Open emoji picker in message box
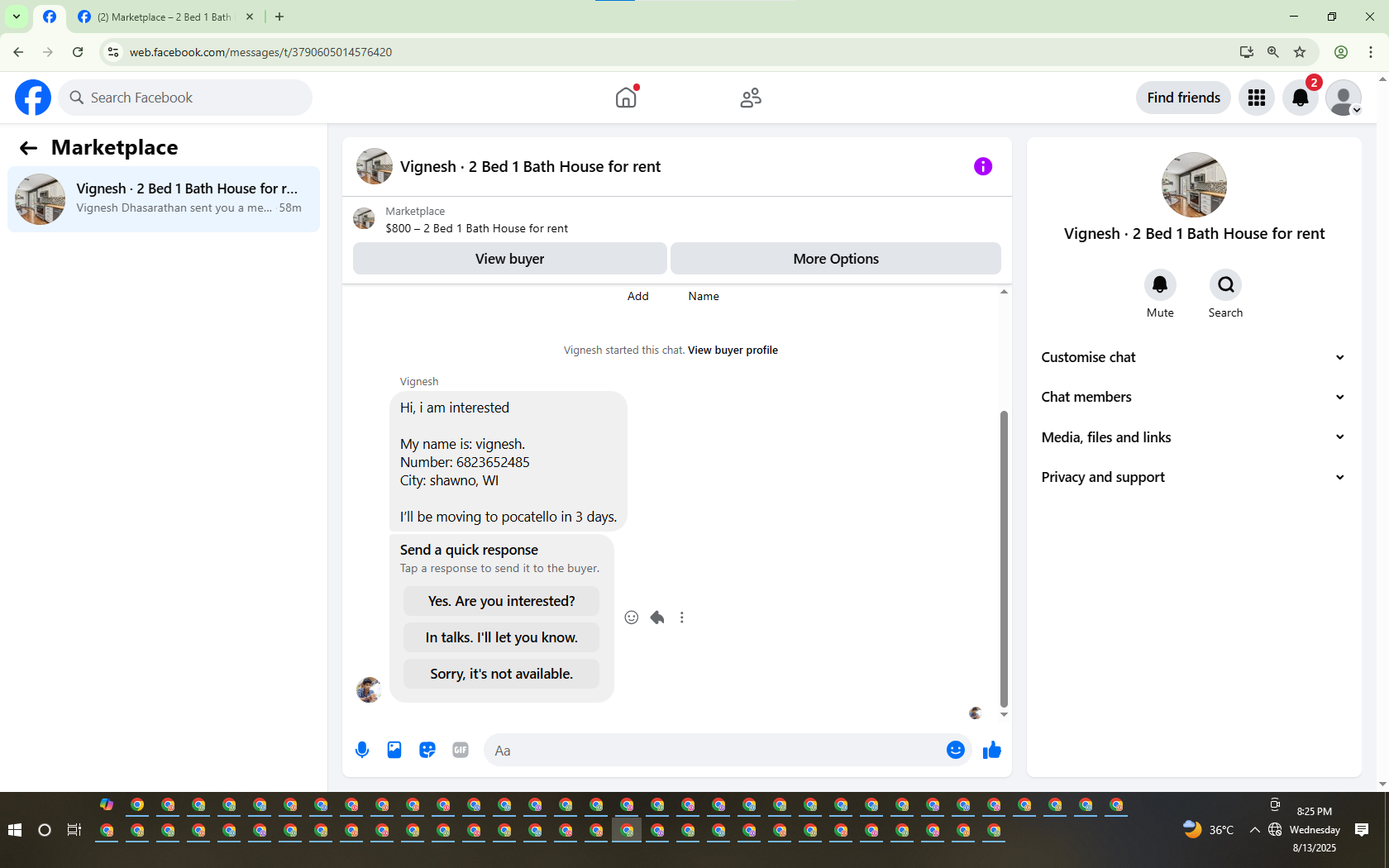This screenshot has height=868, width=1389. pos(956,750)
